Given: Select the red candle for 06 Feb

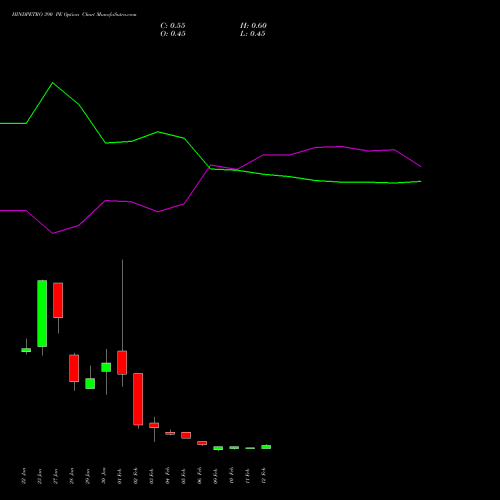Looking at the screenshot, I should (202, 443).
